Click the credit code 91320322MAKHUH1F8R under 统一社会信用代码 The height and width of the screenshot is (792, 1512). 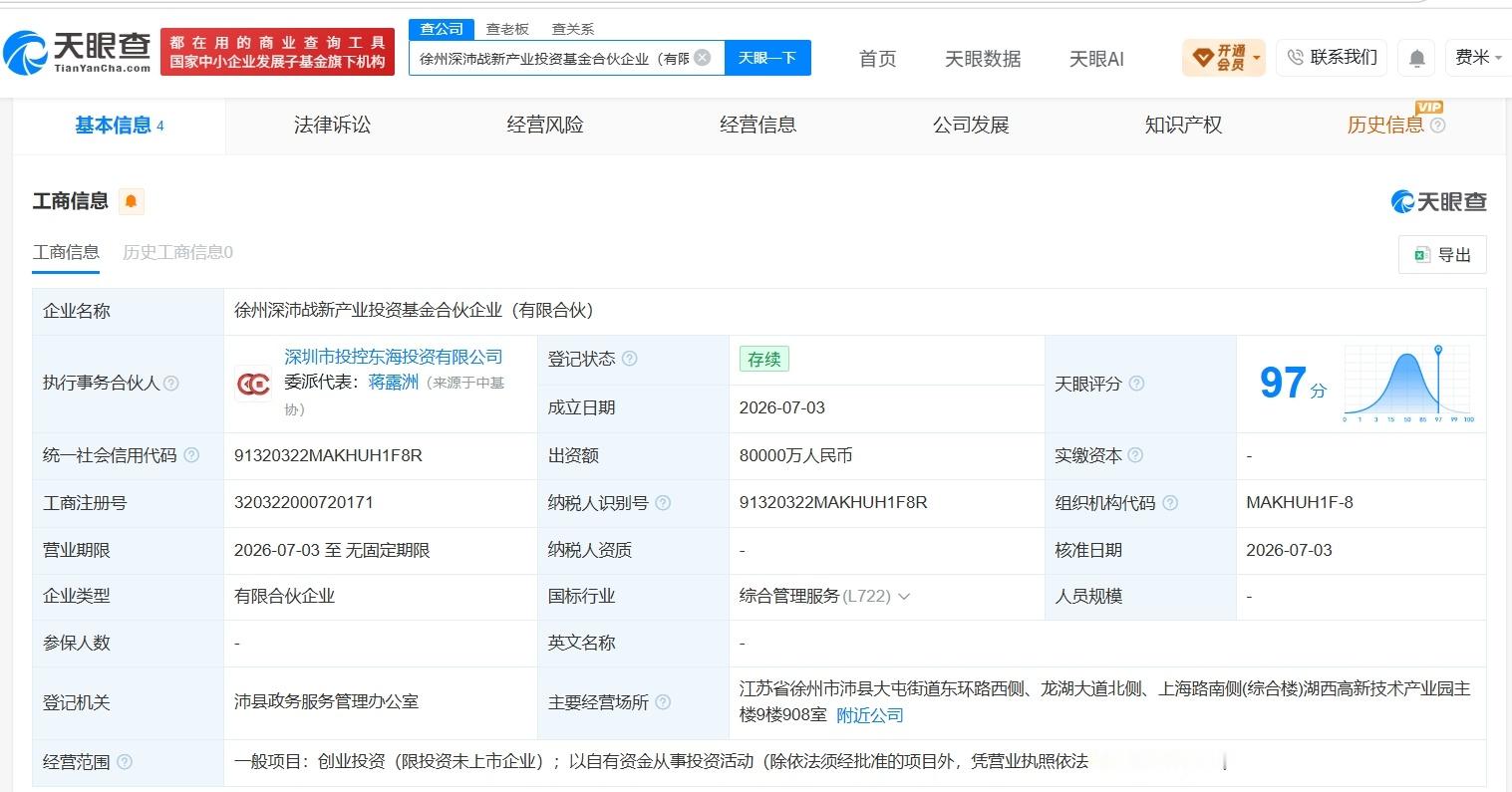coord(328,455)
